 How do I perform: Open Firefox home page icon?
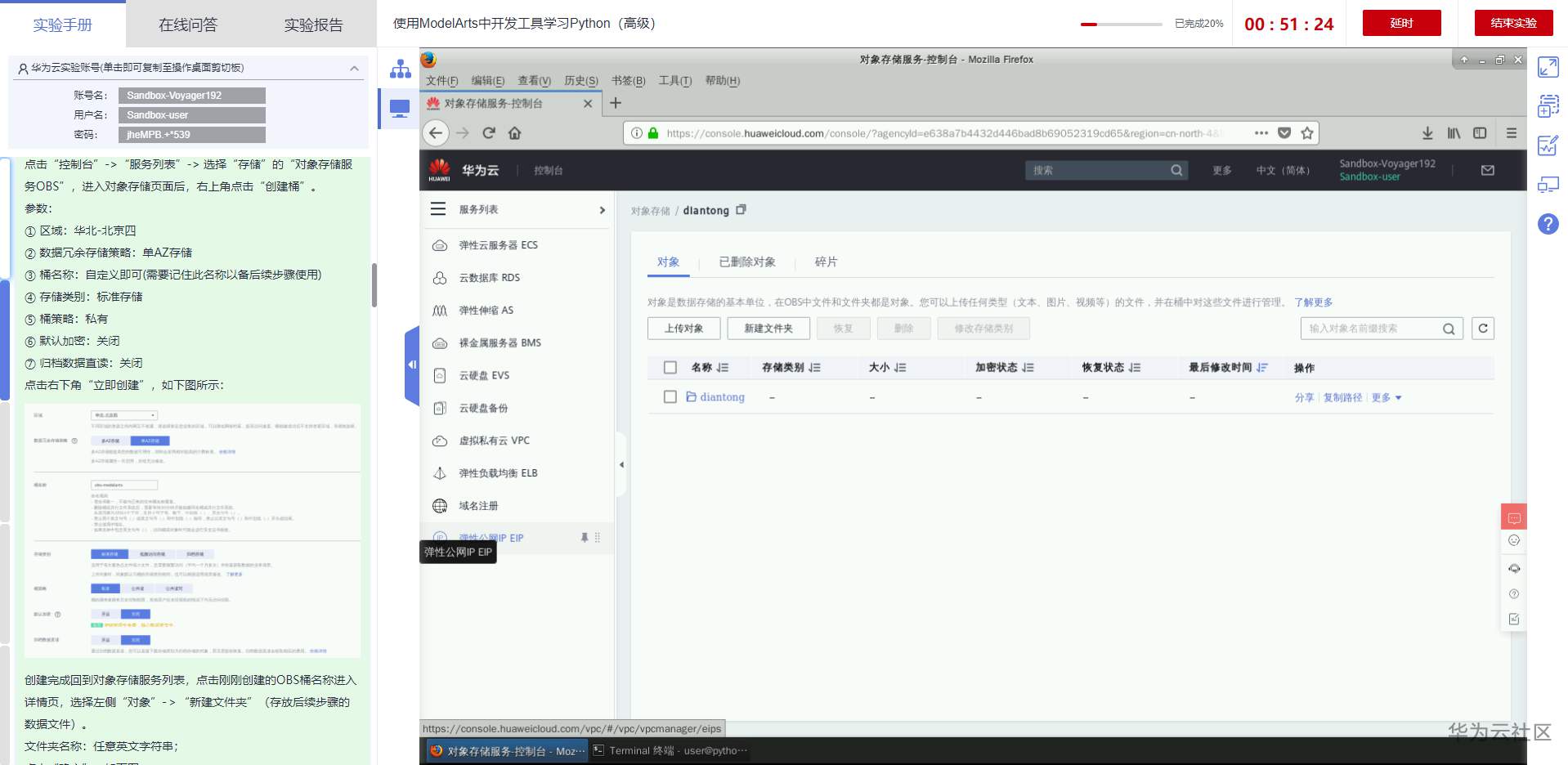pyautogui.click(x=514, y=133)
